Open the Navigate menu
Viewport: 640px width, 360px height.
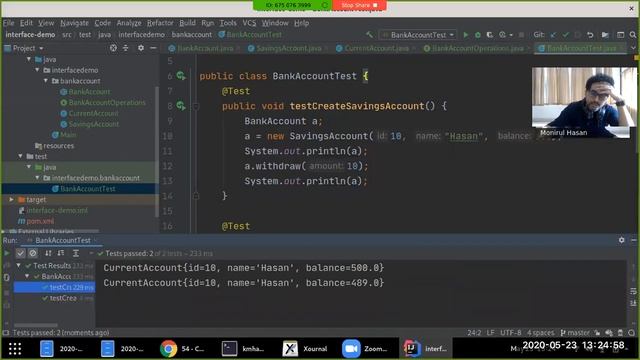tap(74, 23)
